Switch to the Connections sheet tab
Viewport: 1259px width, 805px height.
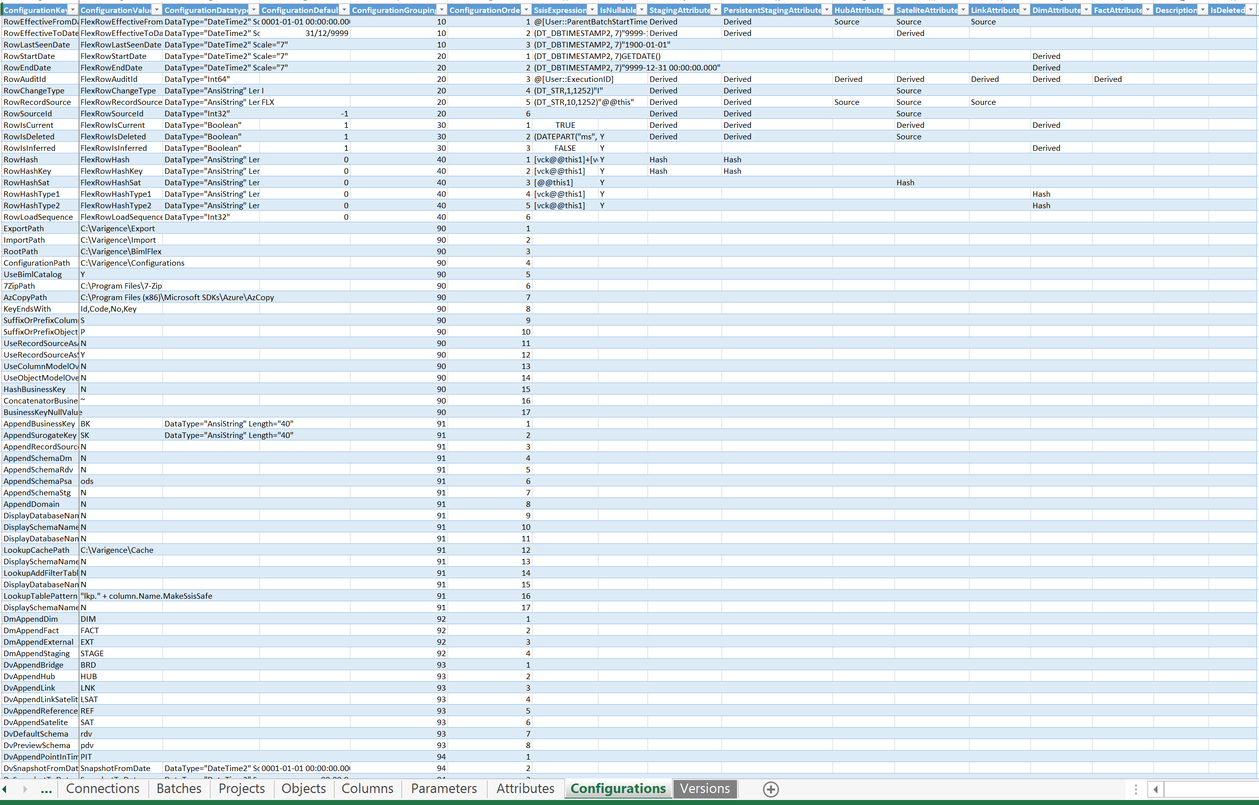point(102,789)
